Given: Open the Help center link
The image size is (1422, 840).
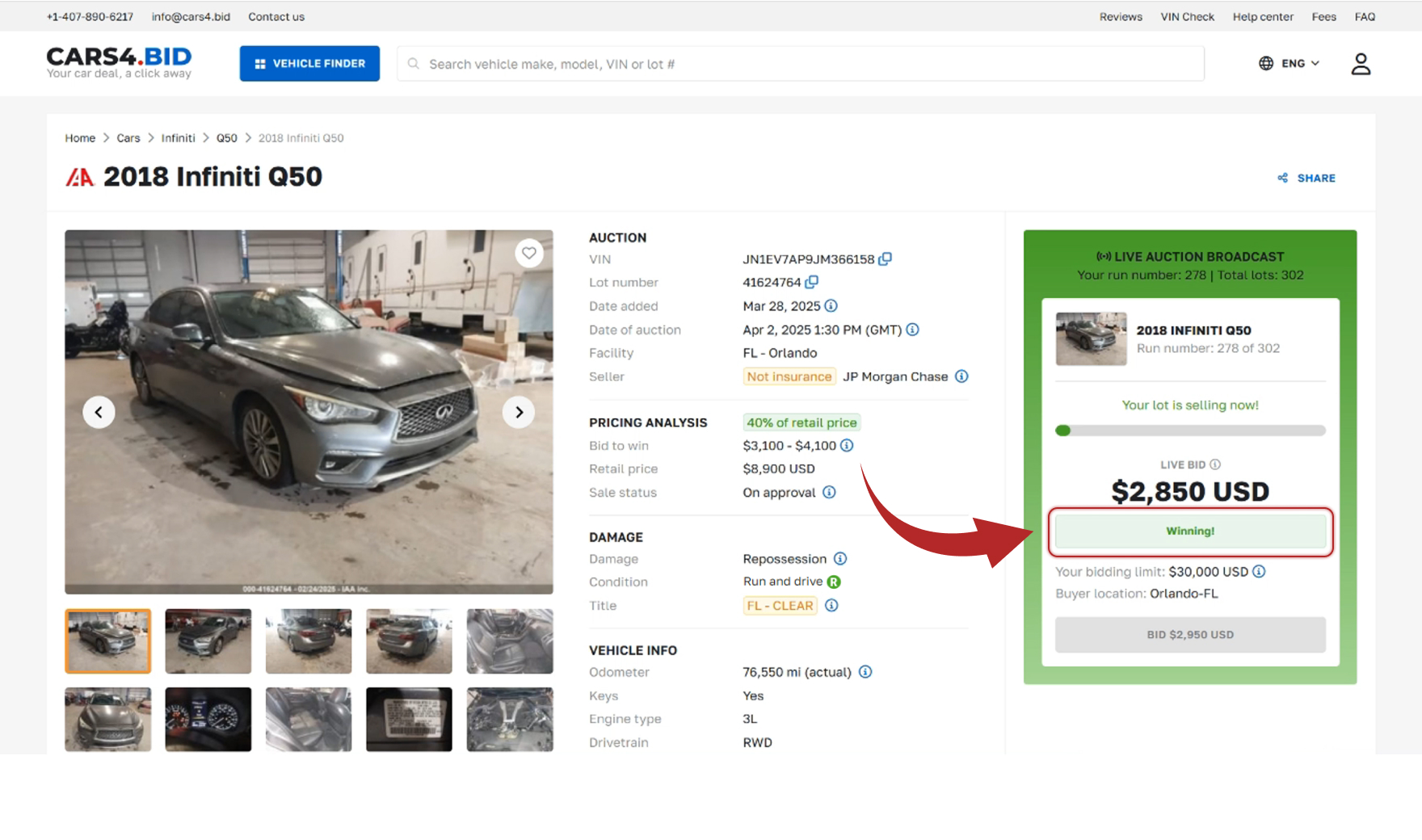Looking at the screenshot, I should tap(1263, 17).
